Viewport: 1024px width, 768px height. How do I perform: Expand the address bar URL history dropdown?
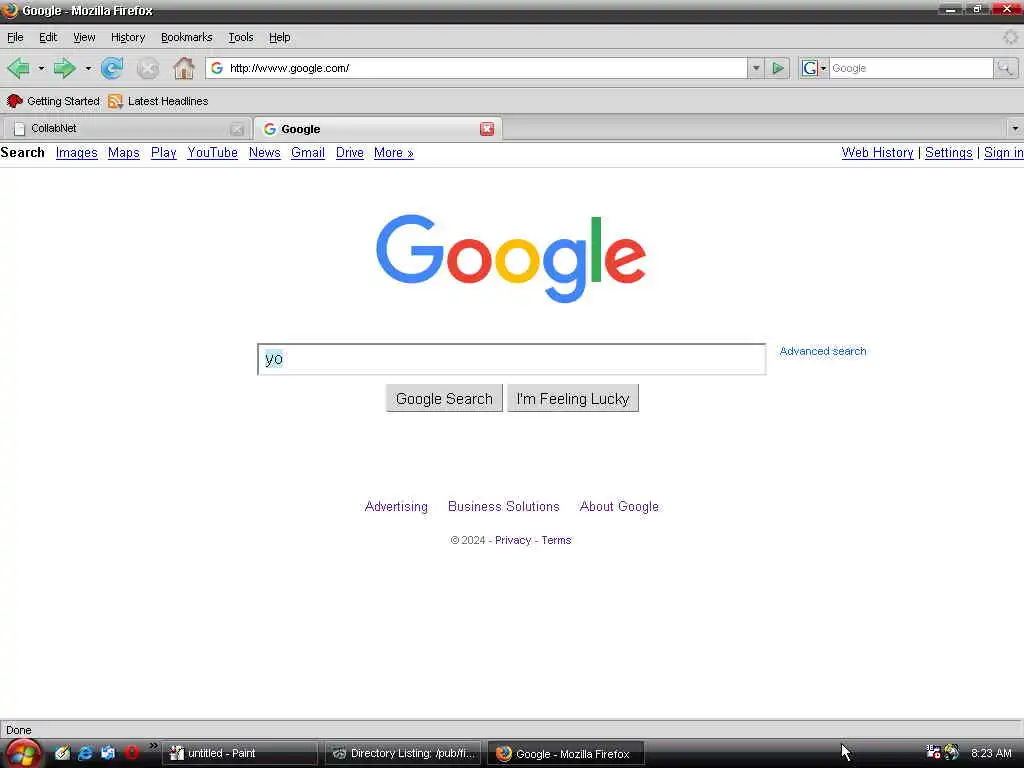(756, 68)
